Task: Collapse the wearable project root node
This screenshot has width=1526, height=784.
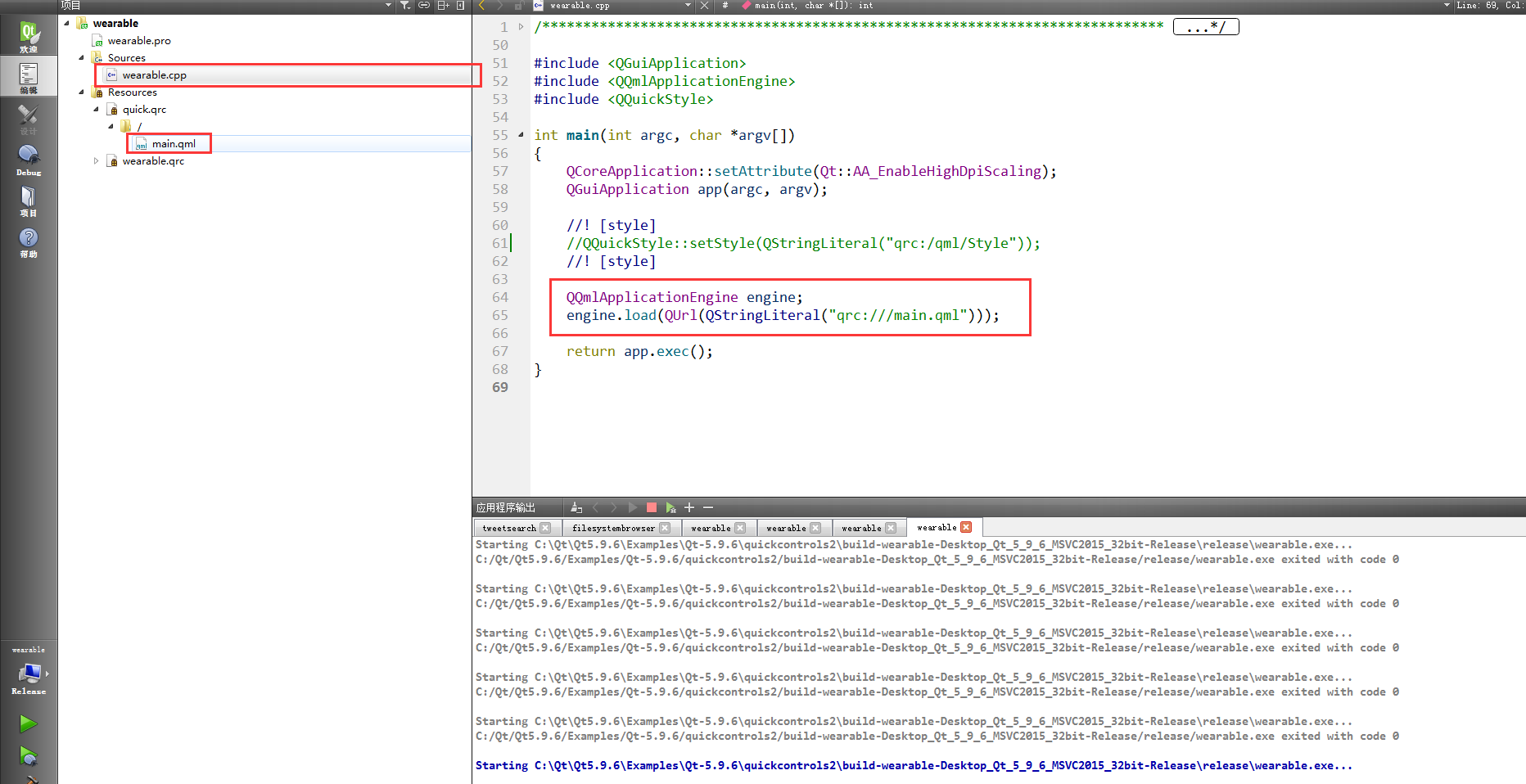Action: pyautogui.click(x=67, y=23)
